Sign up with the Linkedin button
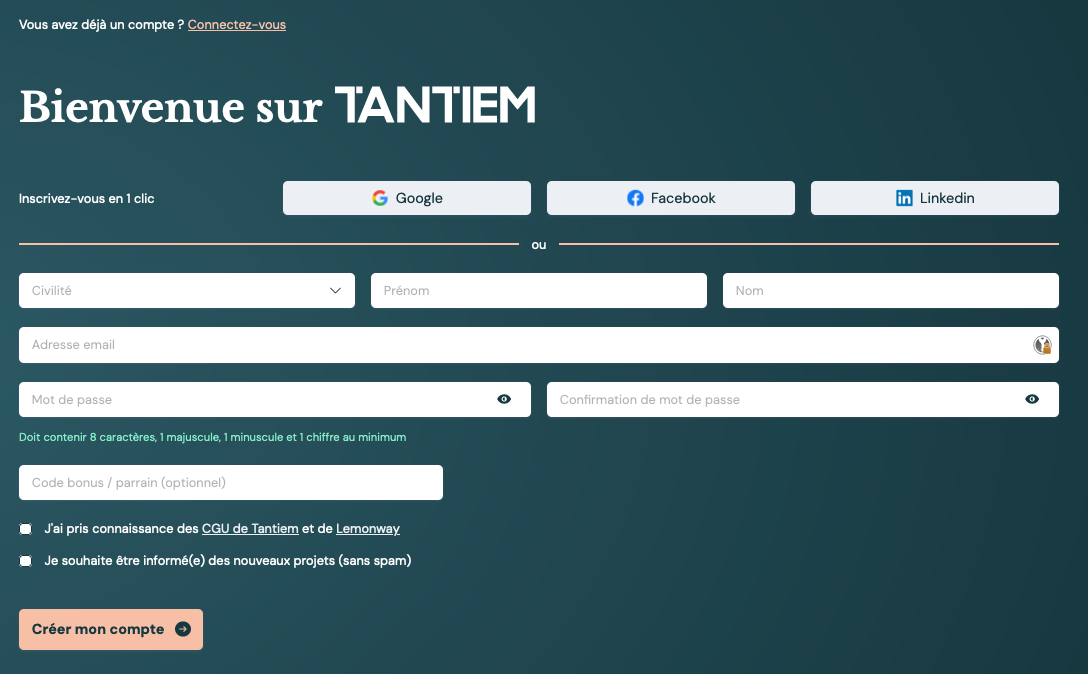 (935, 198)
